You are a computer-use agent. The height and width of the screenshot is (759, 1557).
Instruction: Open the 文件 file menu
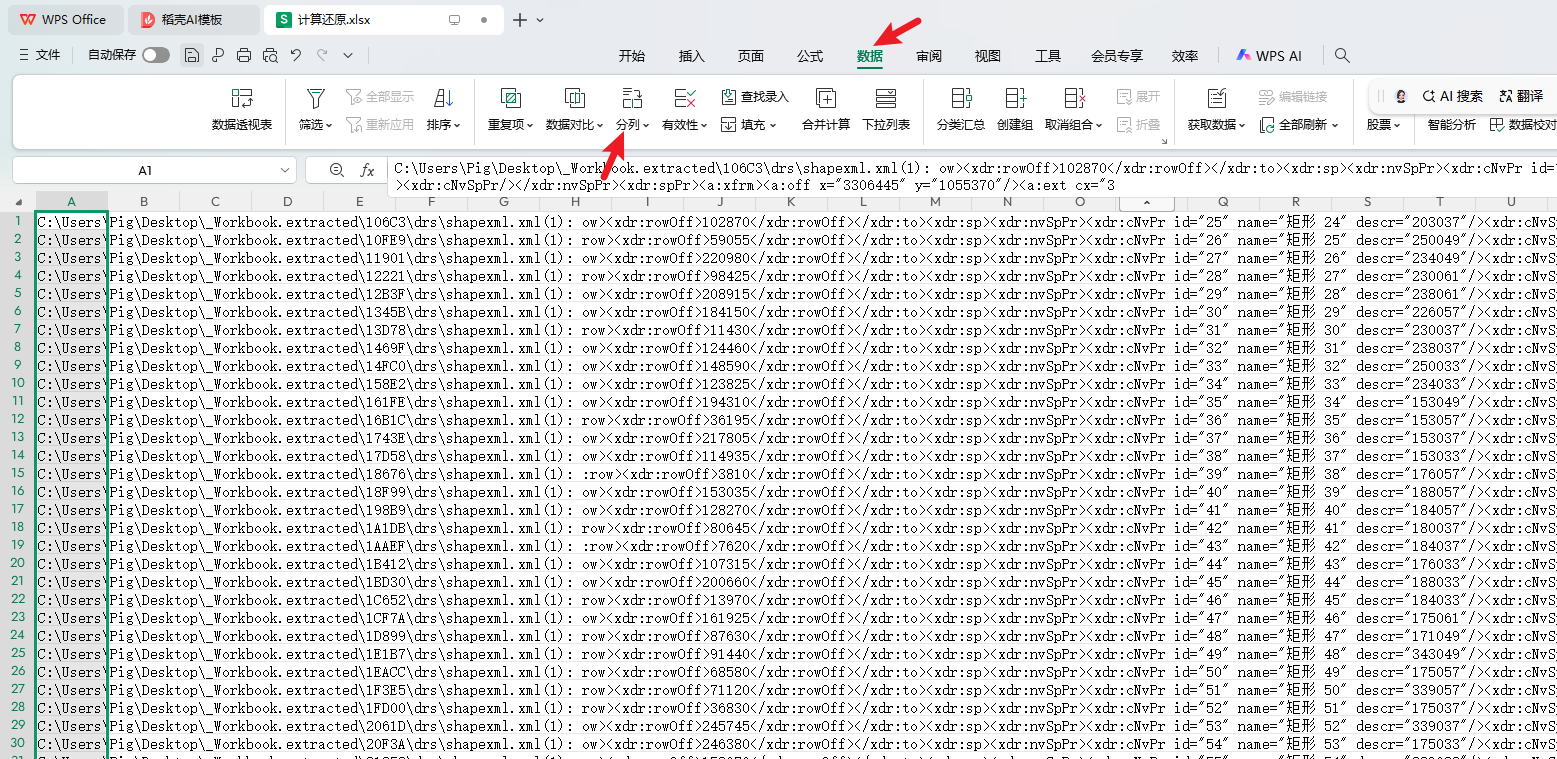40,56
